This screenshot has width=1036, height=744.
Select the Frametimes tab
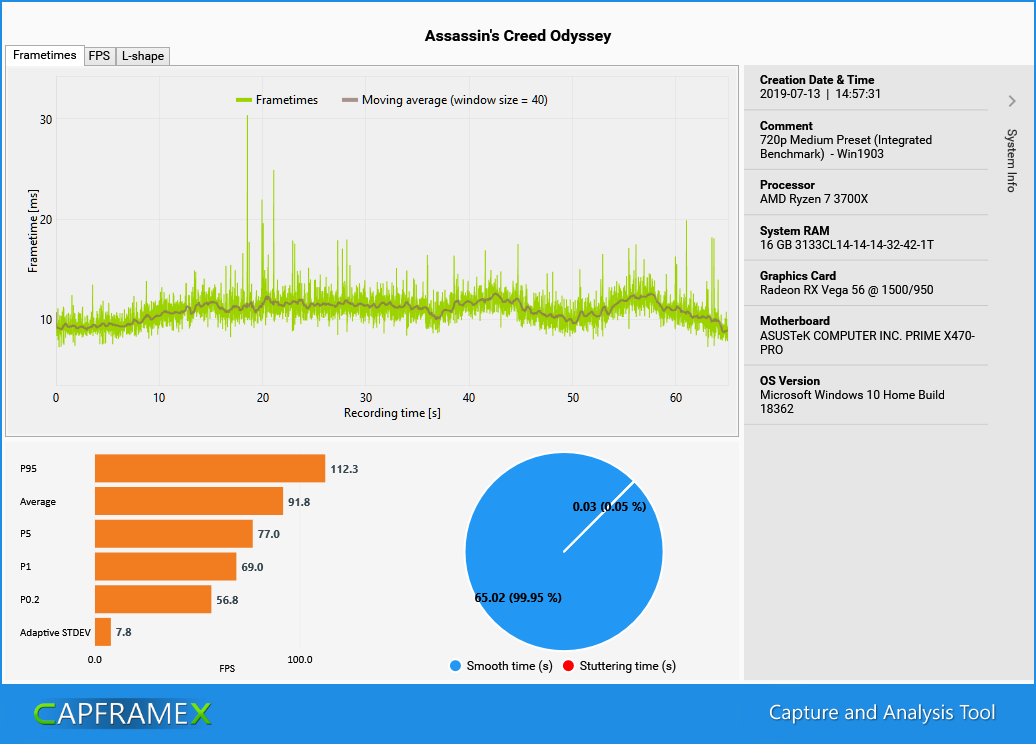point(44,55)
